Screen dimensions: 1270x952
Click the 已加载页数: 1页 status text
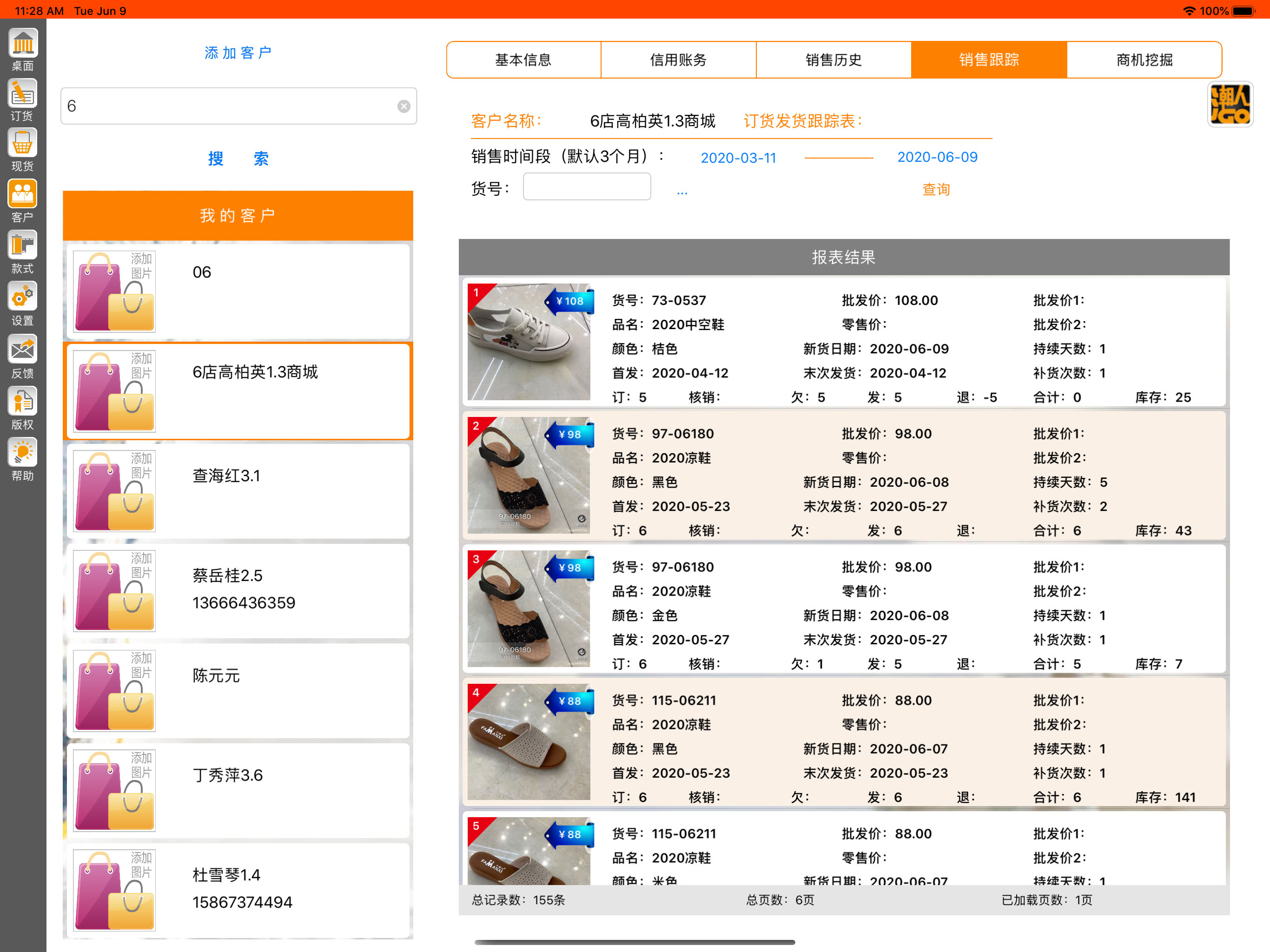(x=1047, y=900)
